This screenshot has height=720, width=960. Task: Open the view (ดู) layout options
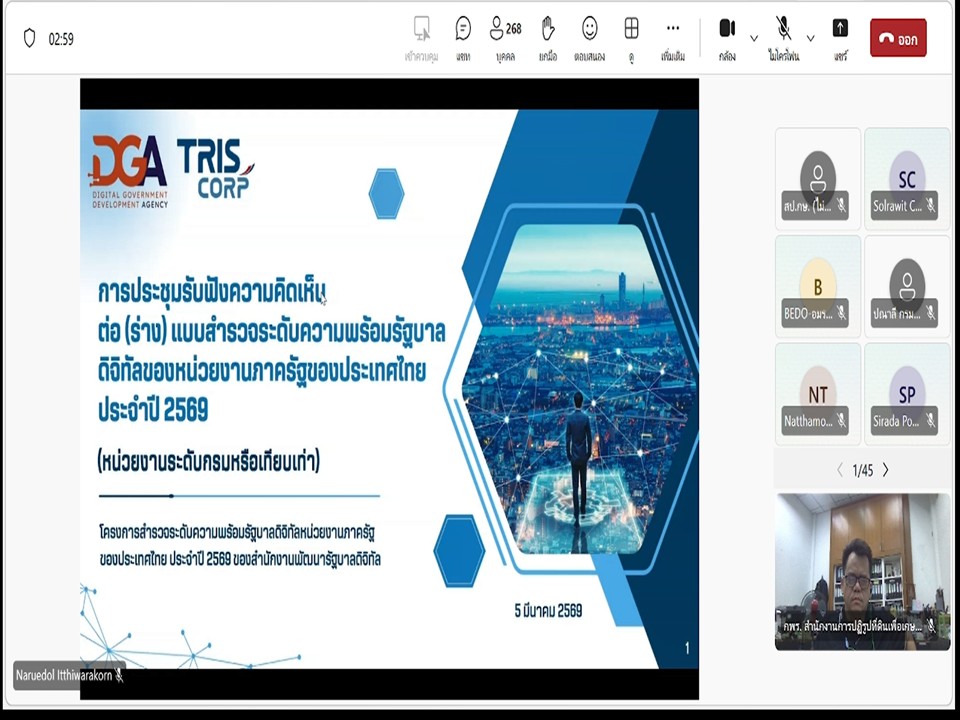point(631,28)
